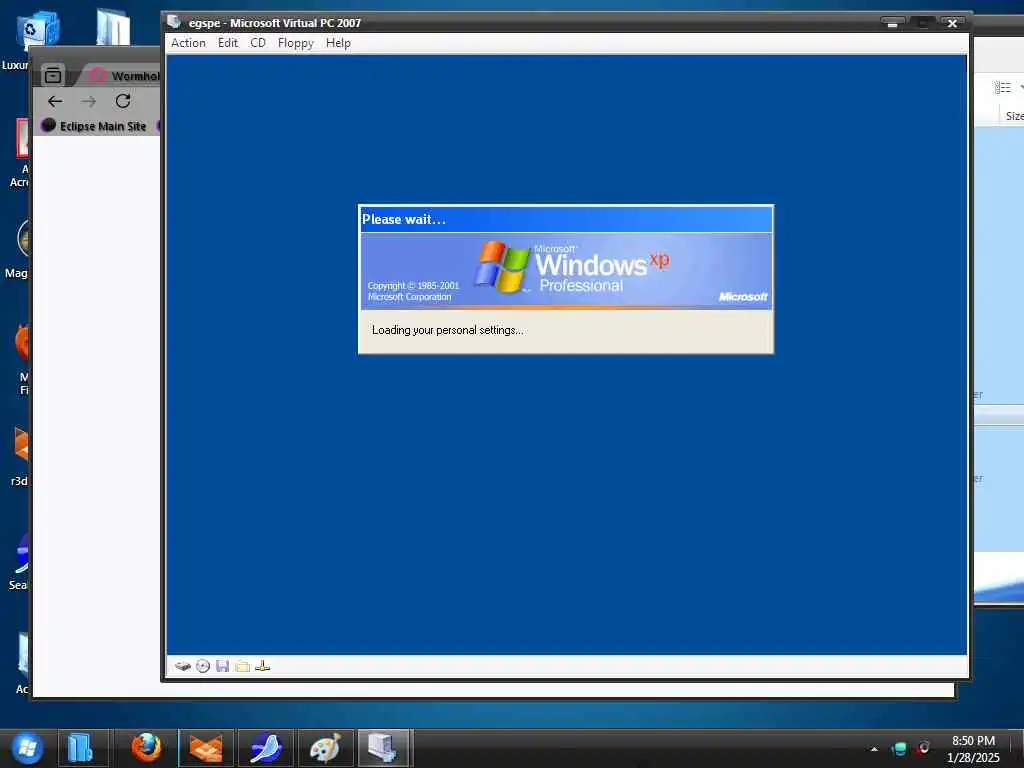Image resolution: width=1024 pixels, height=768 pixels.
Task: Click the red-marked tray icon beside the clock
Action: point(923,748)
